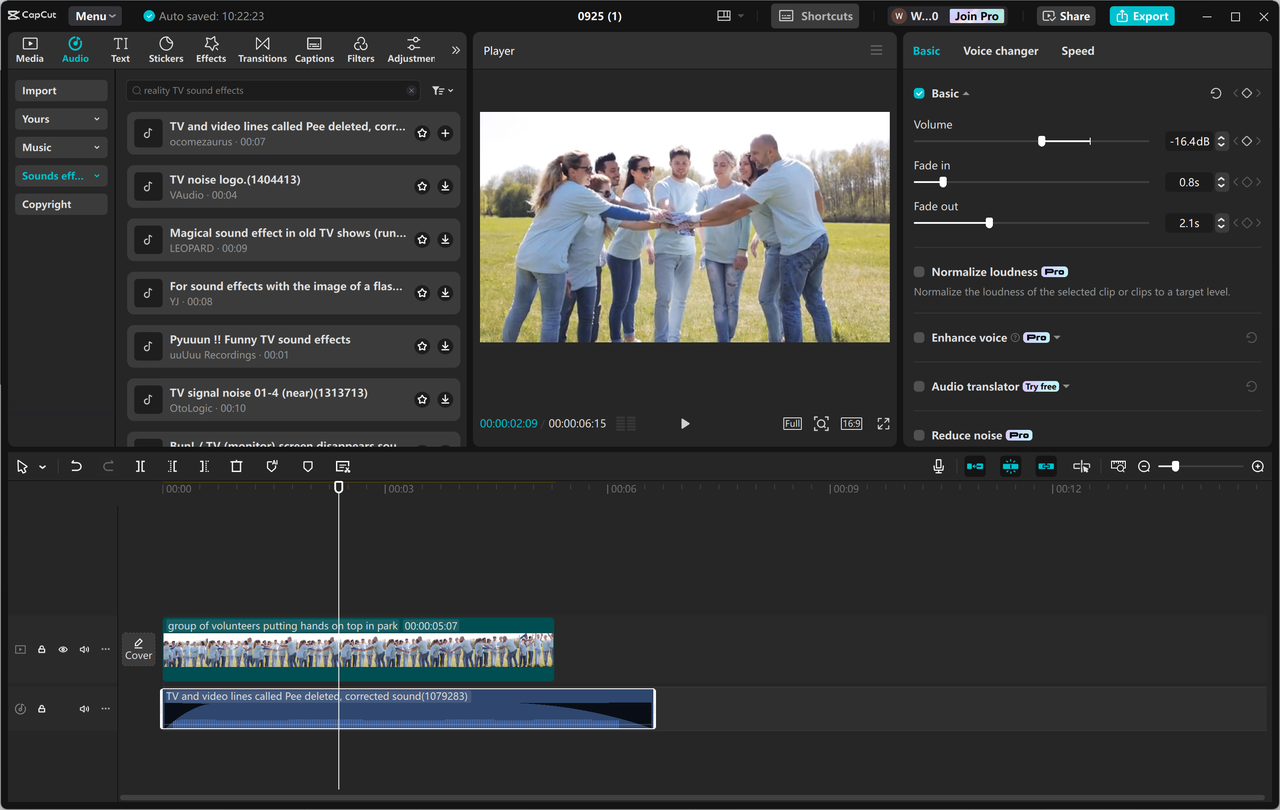Toggle the lock on the video track
The width and height of the screenshot is (1280, 810).
[41, 648]
